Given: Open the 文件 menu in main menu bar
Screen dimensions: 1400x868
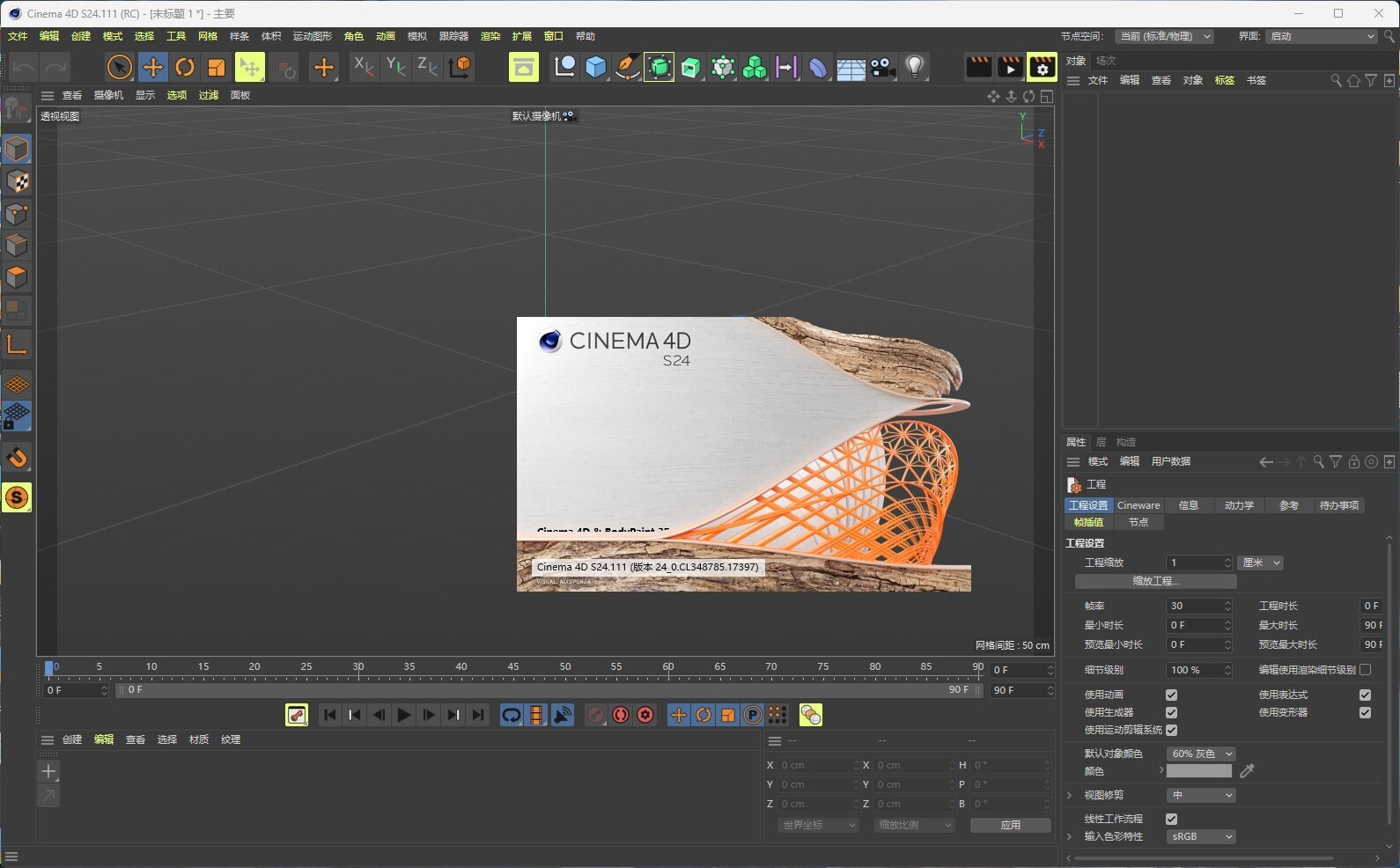Looking at the screenshot, I should pyautogui.click(x=18, y=36).
